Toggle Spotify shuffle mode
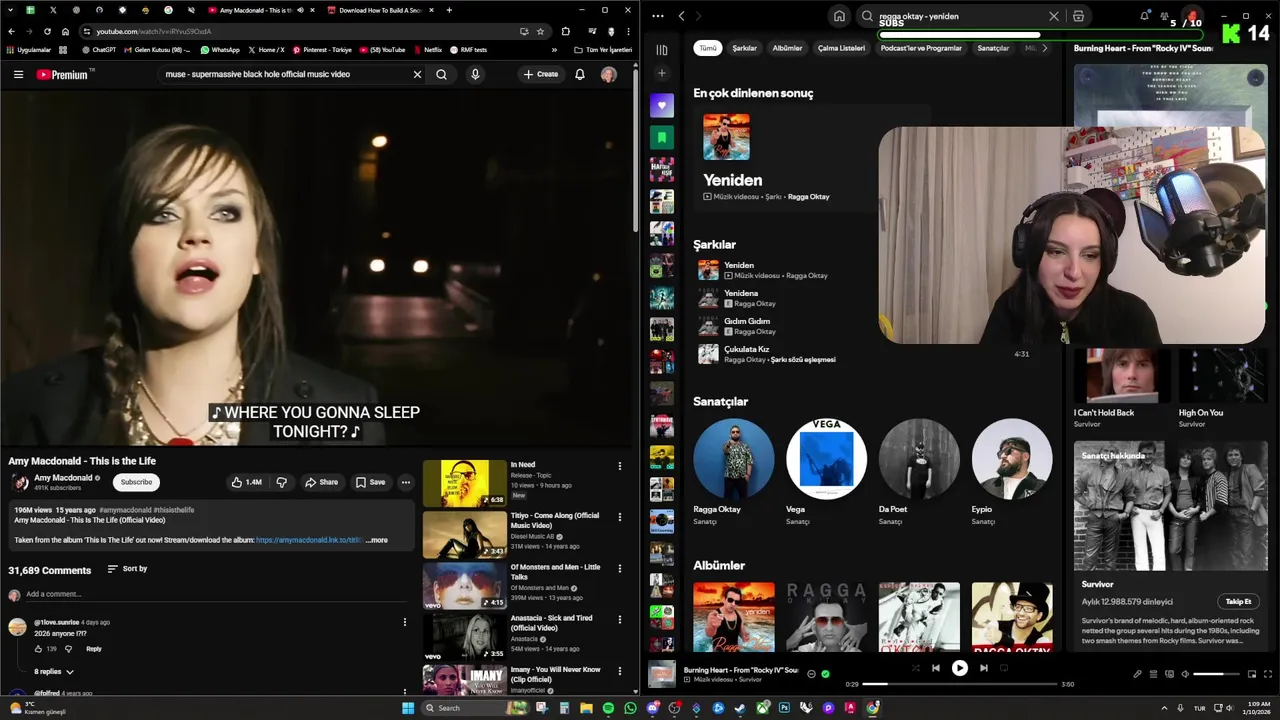This screenshot has width=1280, height=720. click(x=915, y=668)
